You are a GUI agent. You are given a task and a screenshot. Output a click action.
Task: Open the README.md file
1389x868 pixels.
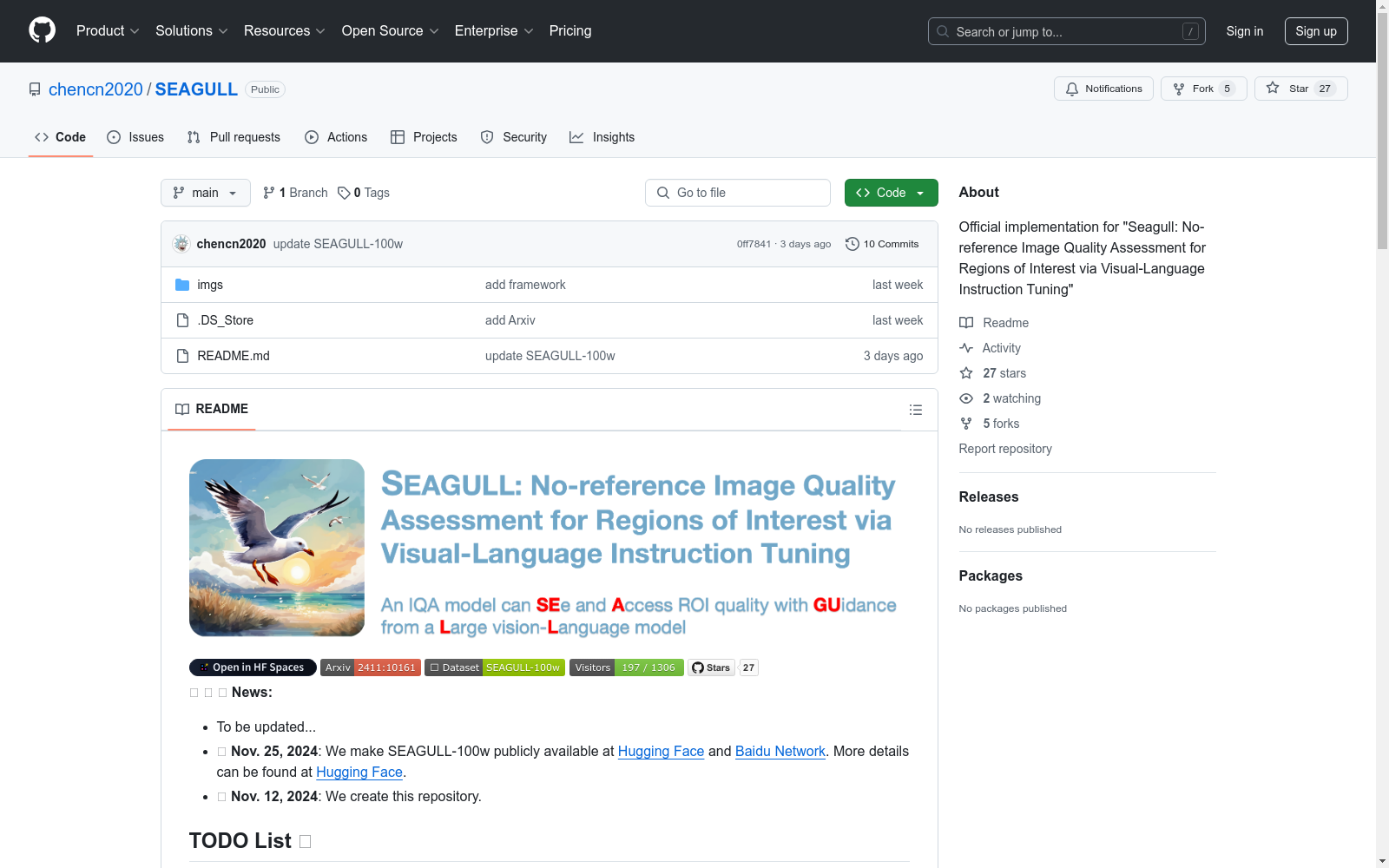pos(234,356)
